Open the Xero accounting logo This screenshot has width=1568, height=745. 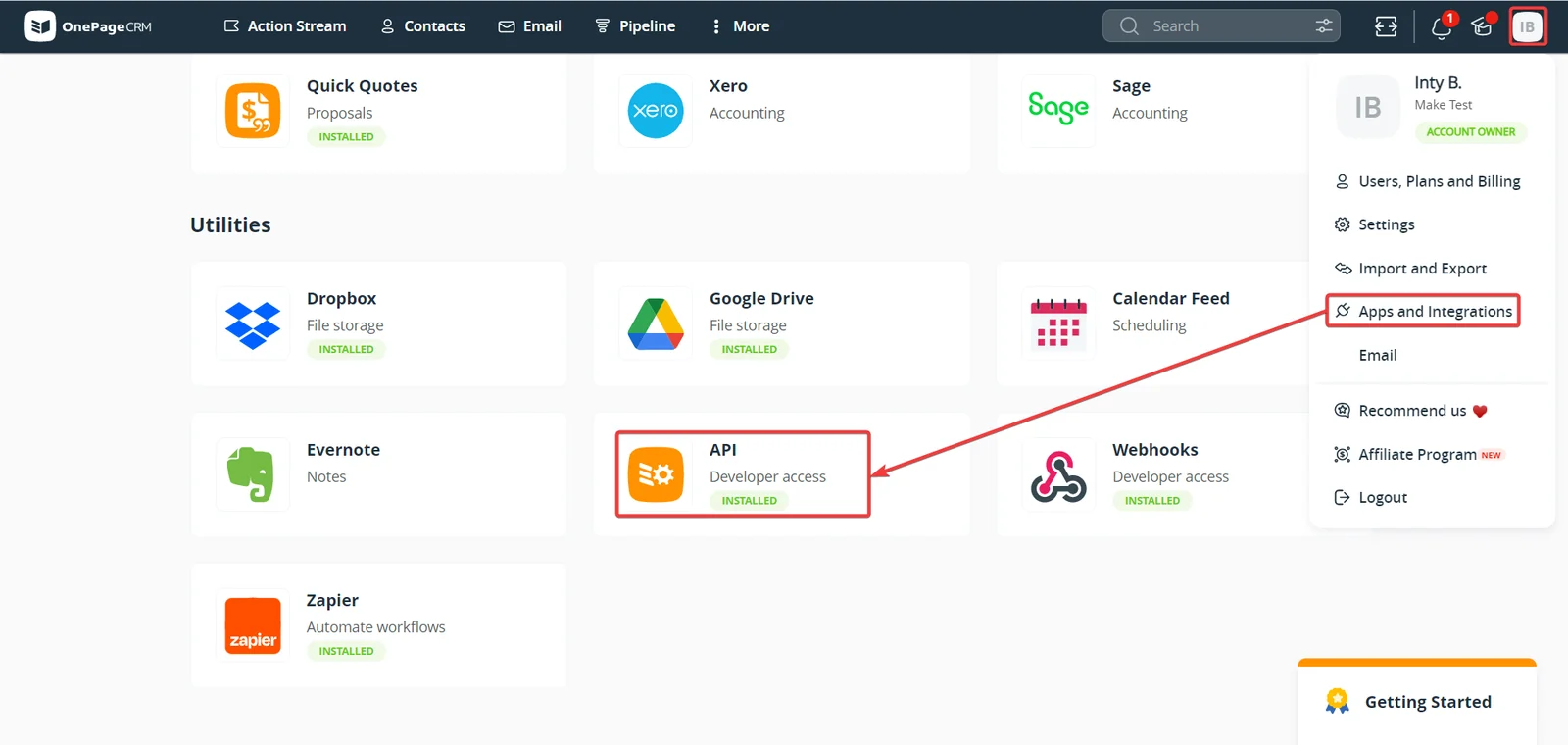[x=656, y=111]
